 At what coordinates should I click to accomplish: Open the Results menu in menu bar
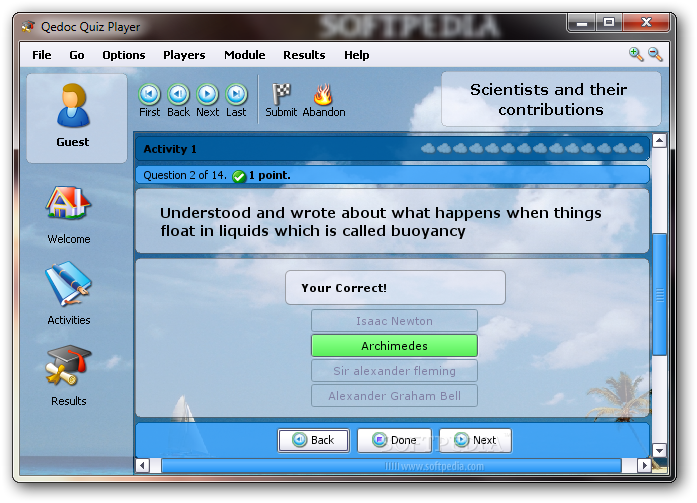coord(304,55)
